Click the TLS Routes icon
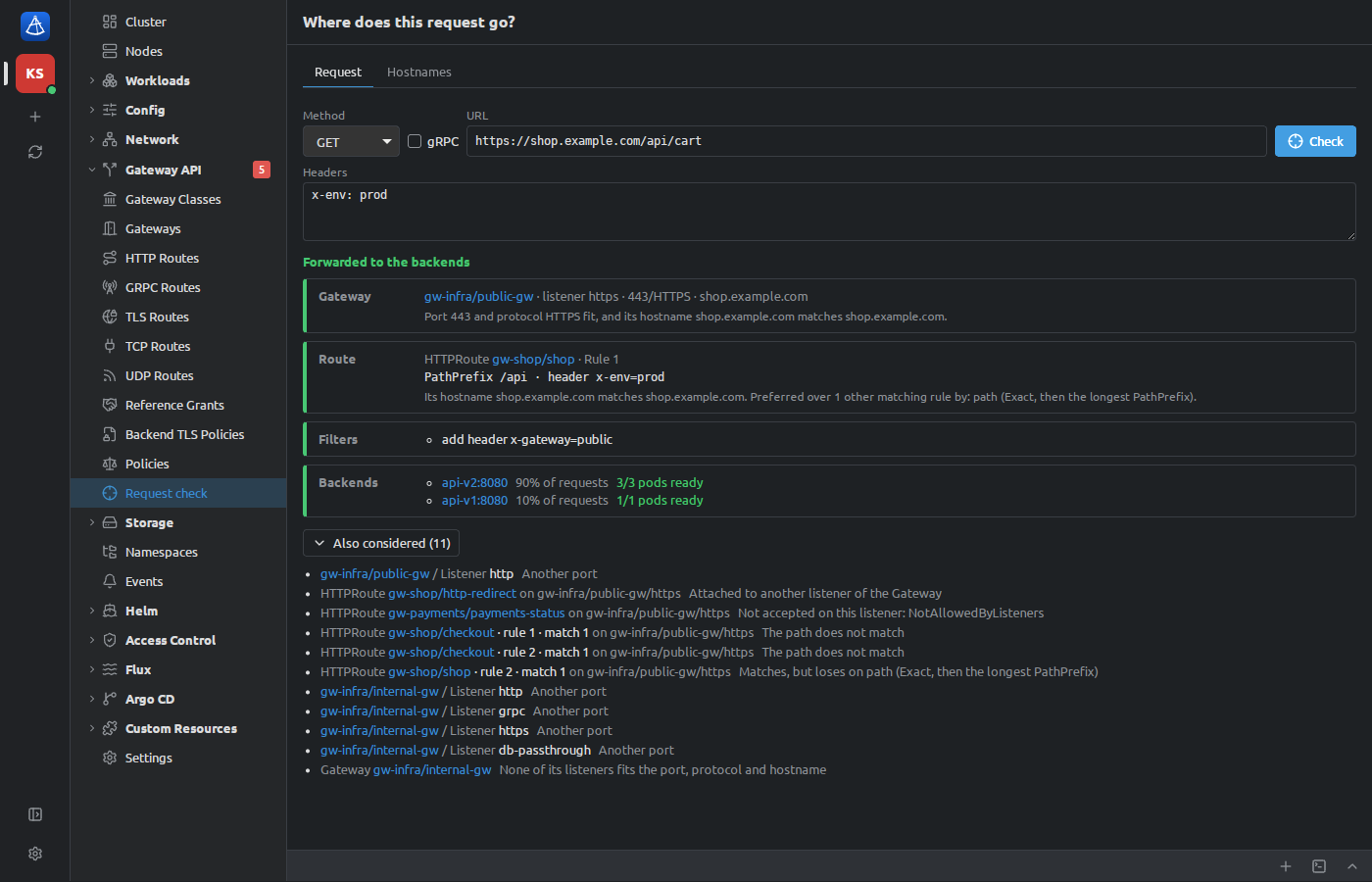The image size is (1372, 882). (x=110, y=317)
